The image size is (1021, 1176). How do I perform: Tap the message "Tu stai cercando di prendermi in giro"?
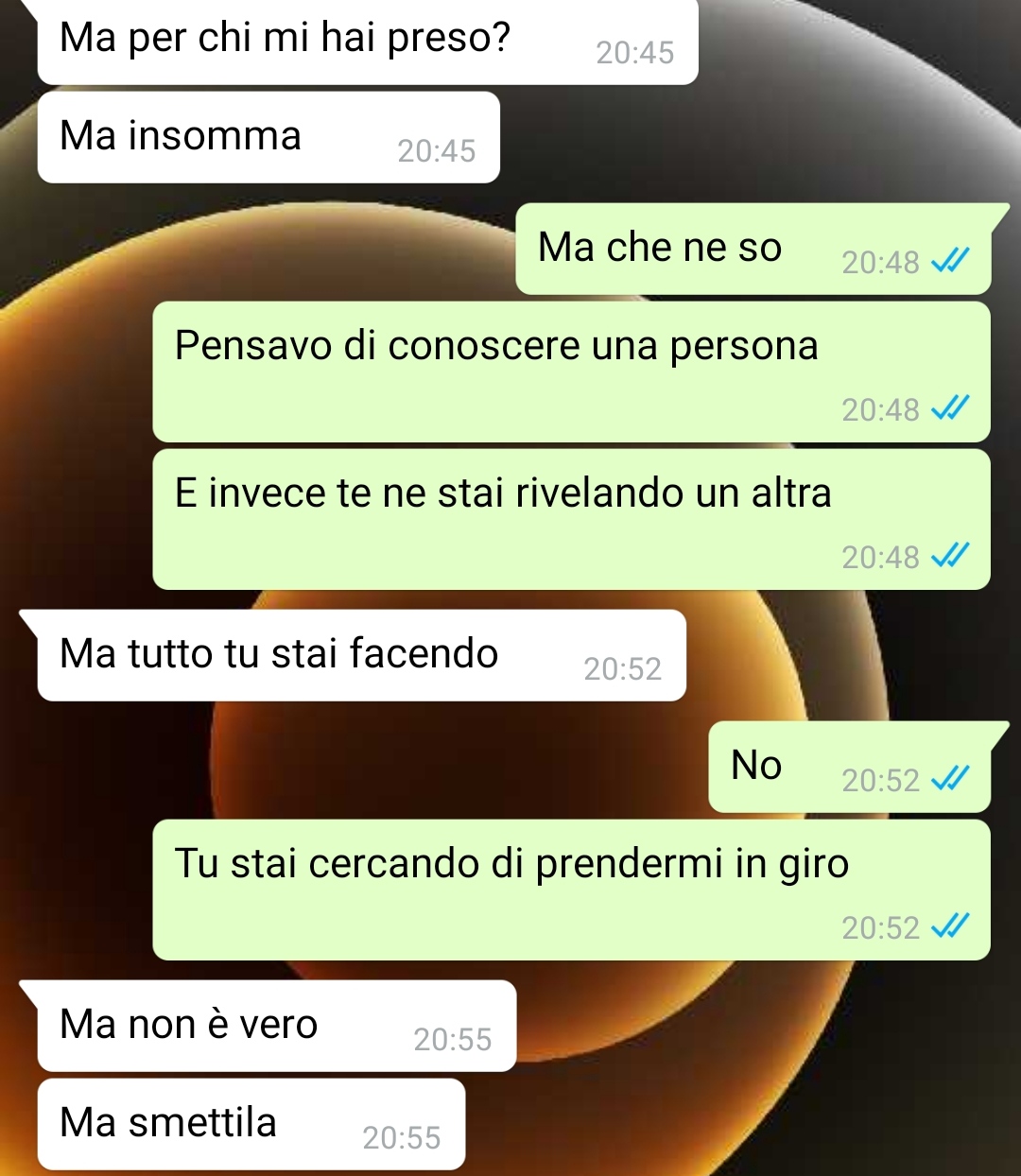(572, 890)
